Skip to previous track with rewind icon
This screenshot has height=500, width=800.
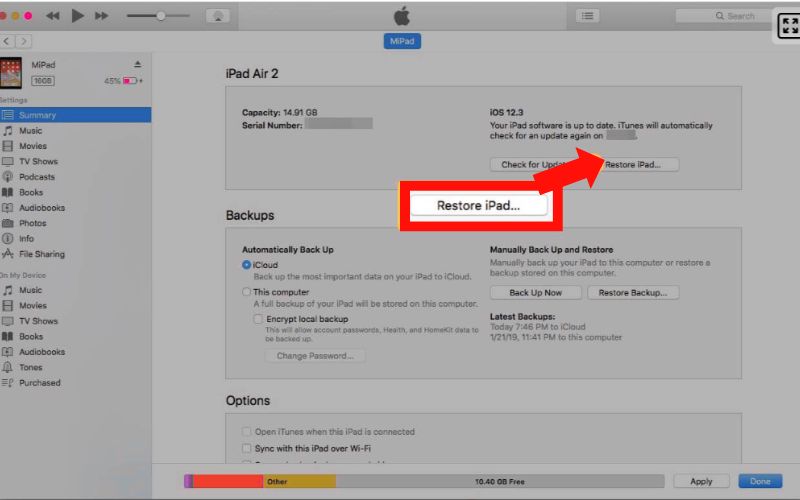pyautogui.click(x=53, y=16)
